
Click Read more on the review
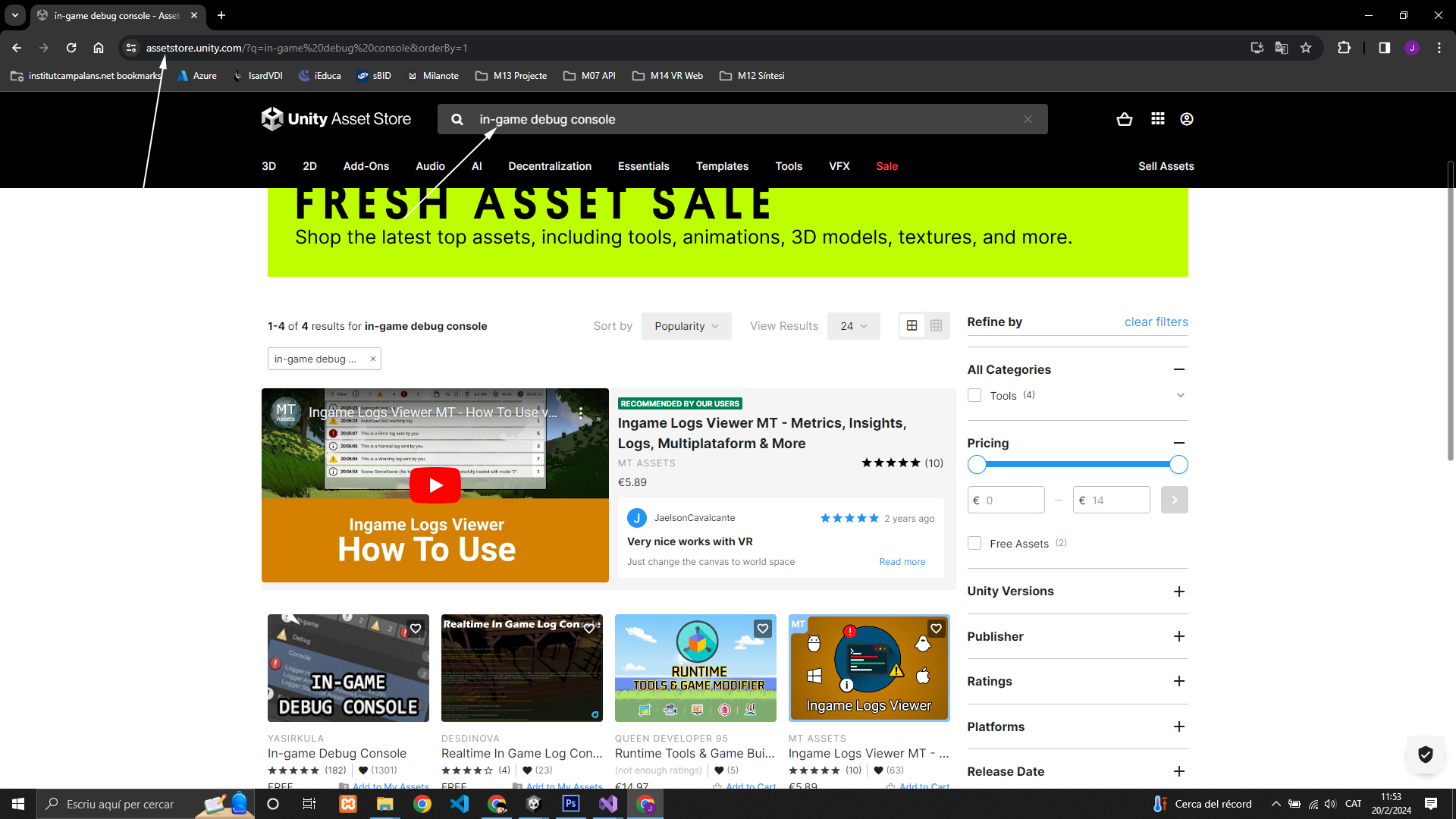click(x=902, y=562)
